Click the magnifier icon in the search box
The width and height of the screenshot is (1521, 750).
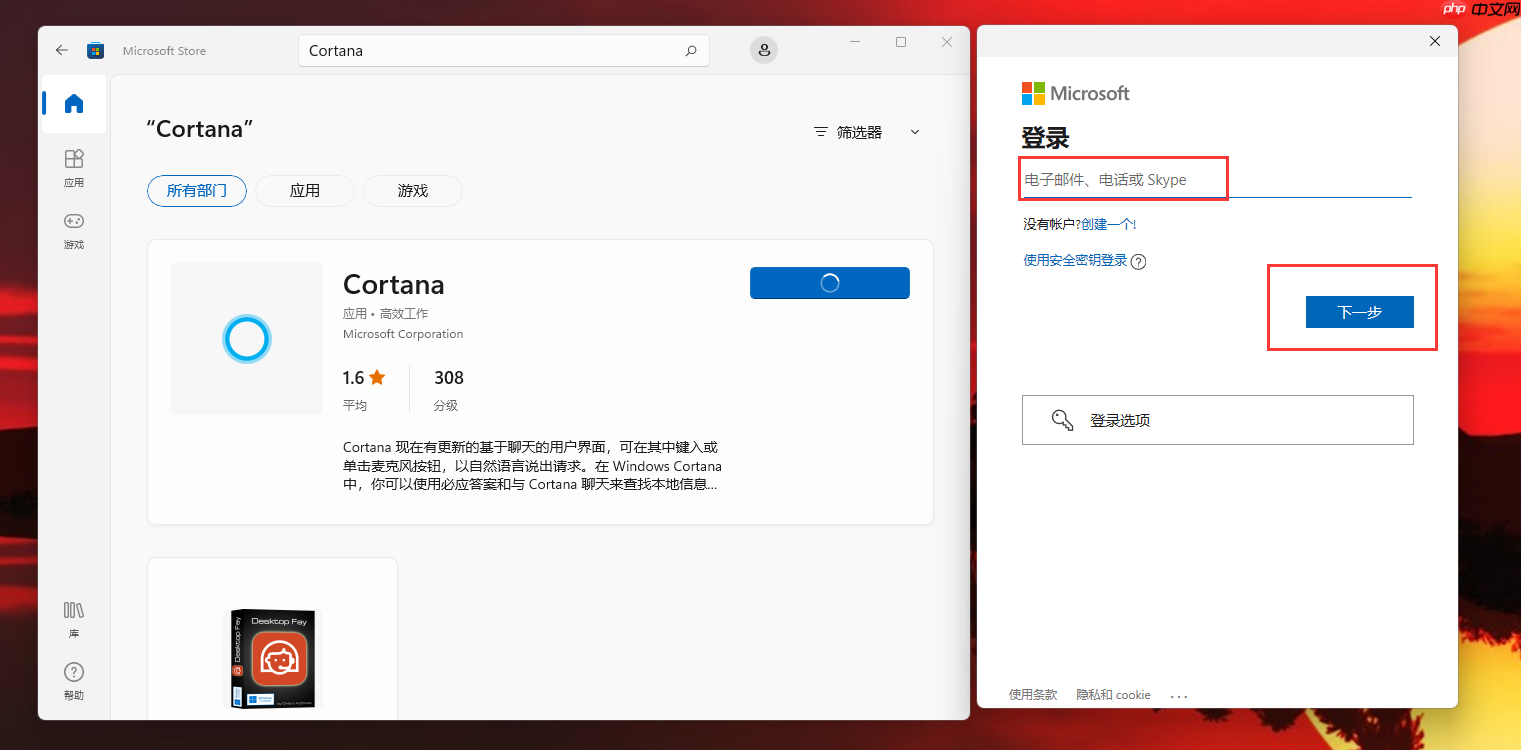[x=690, y=50]
